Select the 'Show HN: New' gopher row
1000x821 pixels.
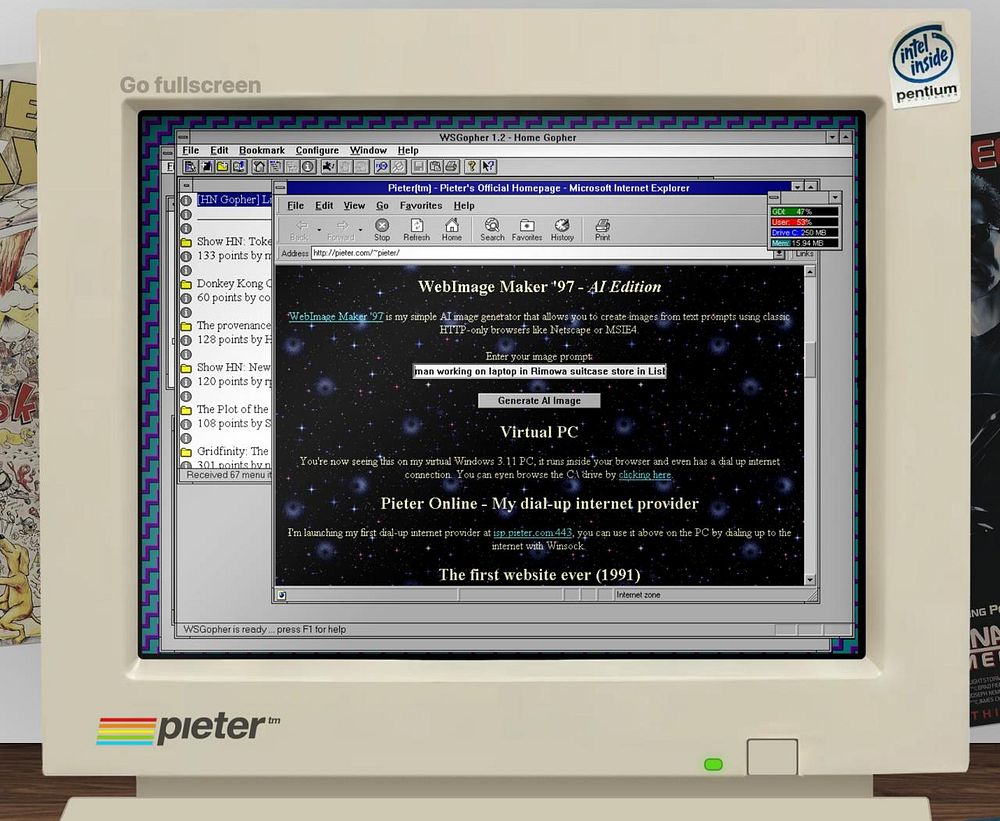(x=233, y=367)
